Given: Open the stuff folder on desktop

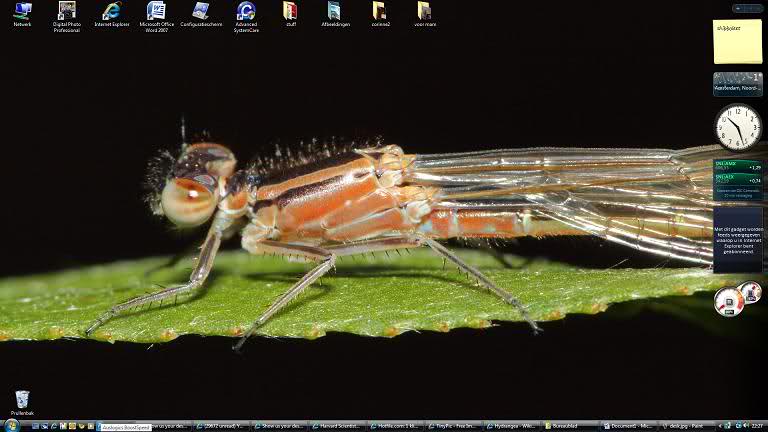Looking at the screenshot, I should [290, 14].
